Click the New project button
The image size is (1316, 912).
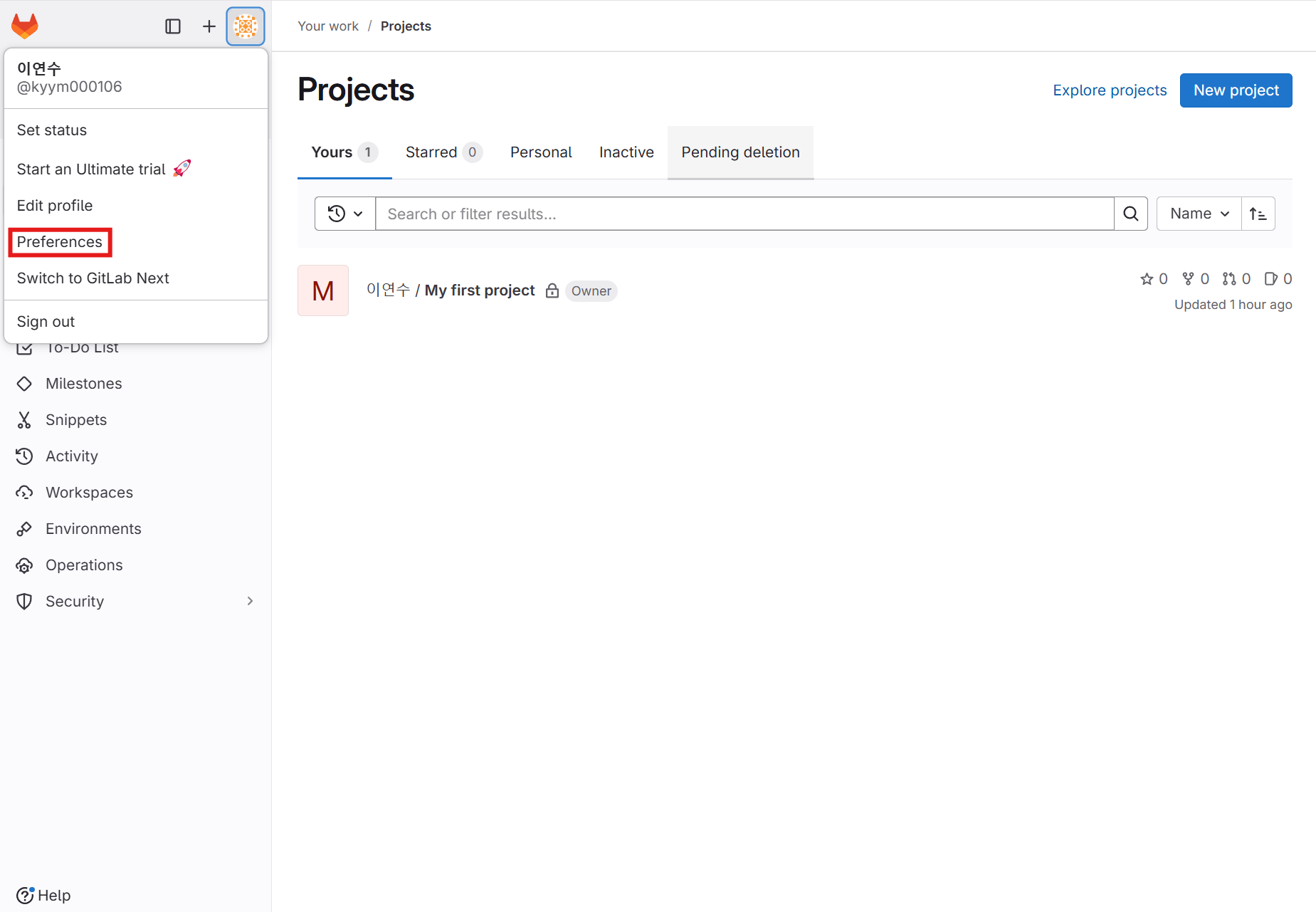[x=1236, y=90]
